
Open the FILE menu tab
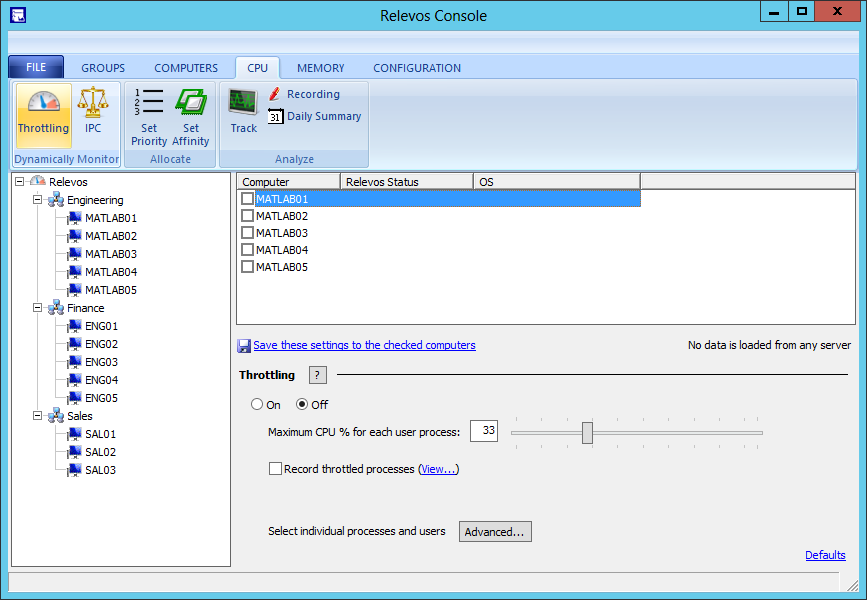pos(36,67)
